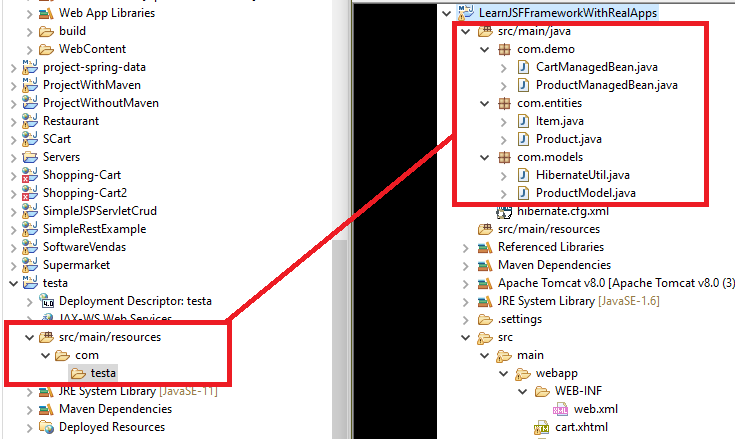Expand the Web App Libraries node

[x=29, y=14]
